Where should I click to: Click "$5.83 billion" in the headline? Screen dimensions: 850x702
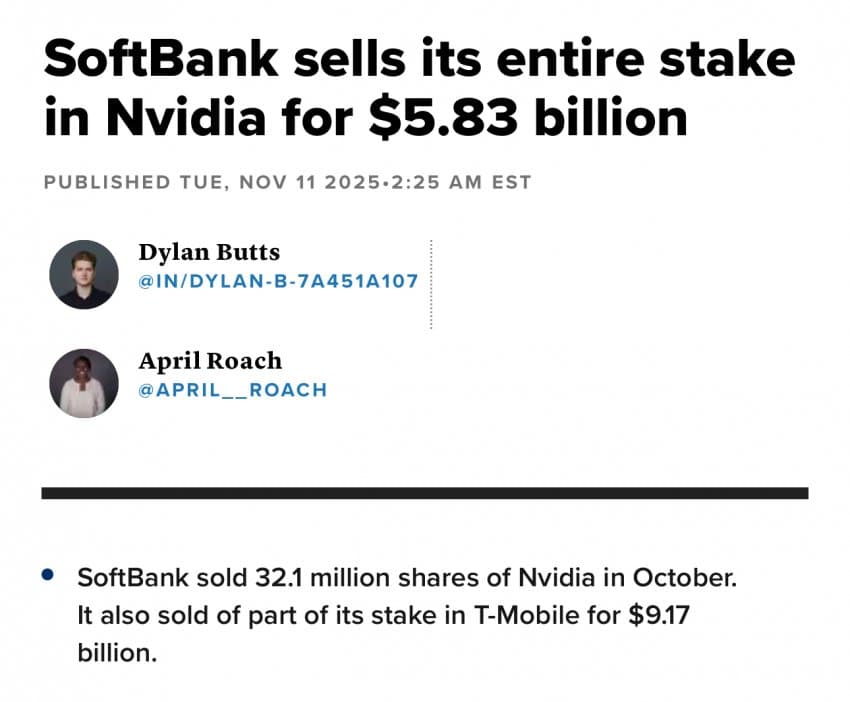click(528, 117)
